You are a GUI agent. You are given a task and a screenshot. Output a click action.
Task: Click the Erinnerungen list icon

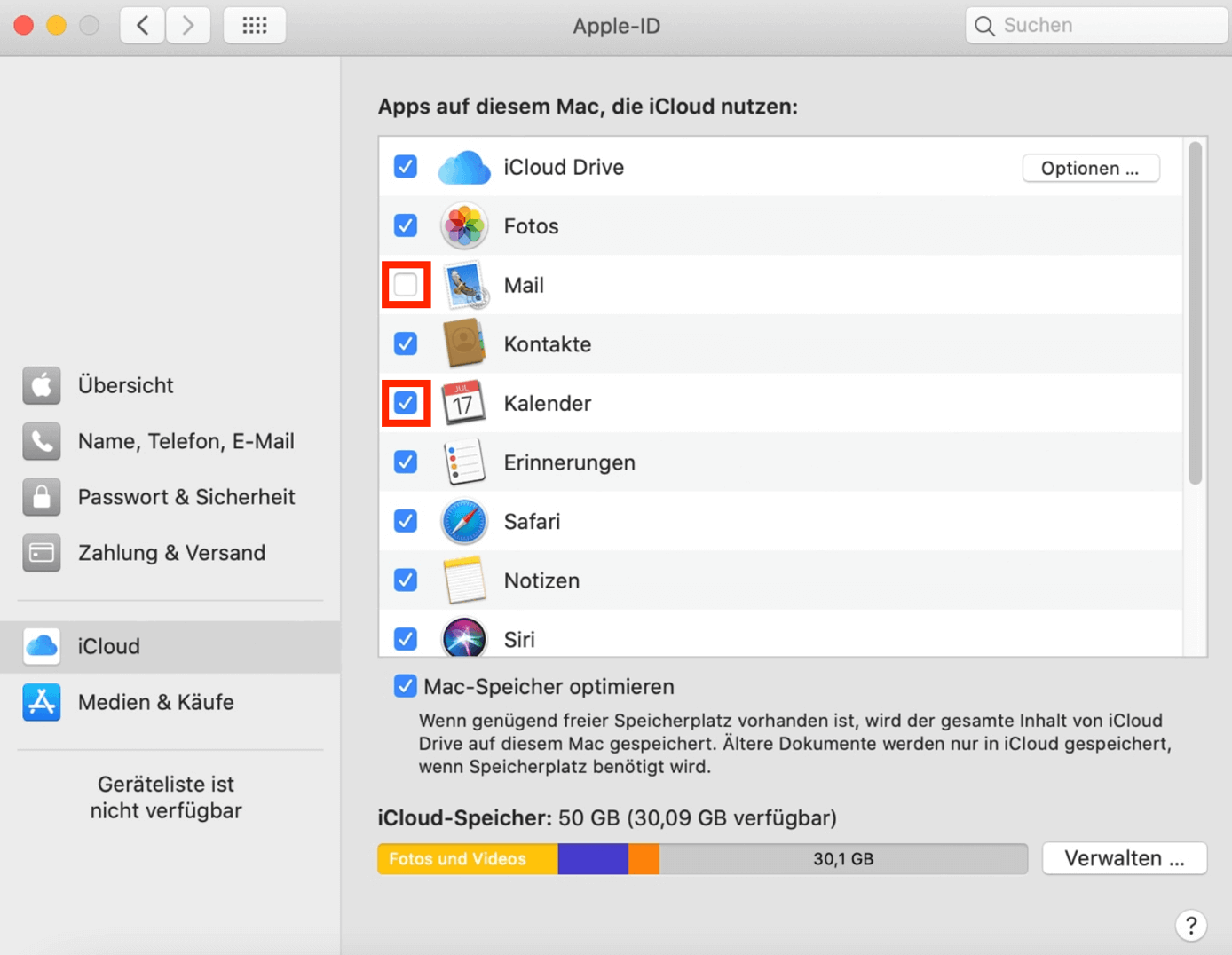coord(464,462)
